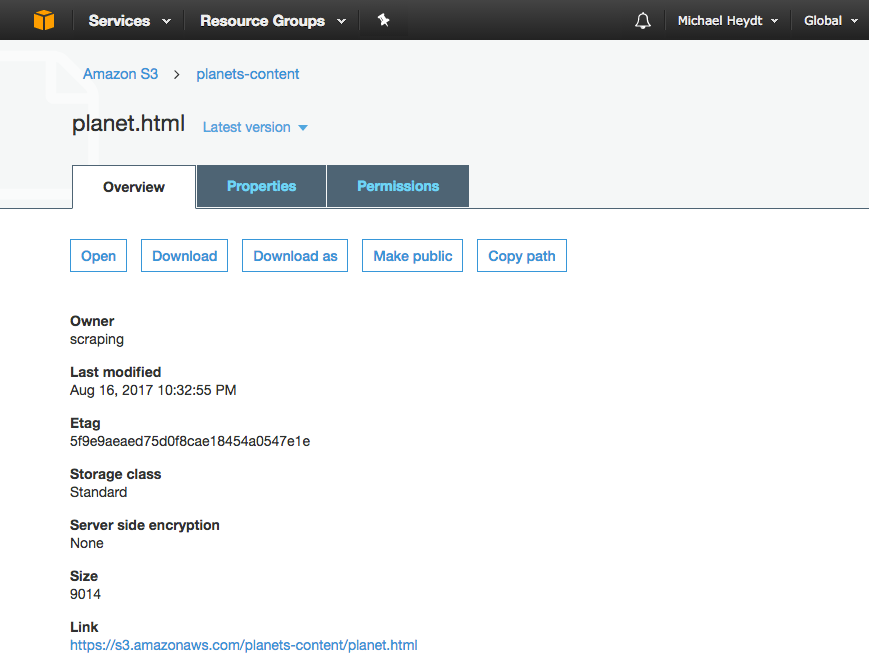Open the notifications bell icon
The width and height of the screenshot is (869, 671).
coord(642,21)
